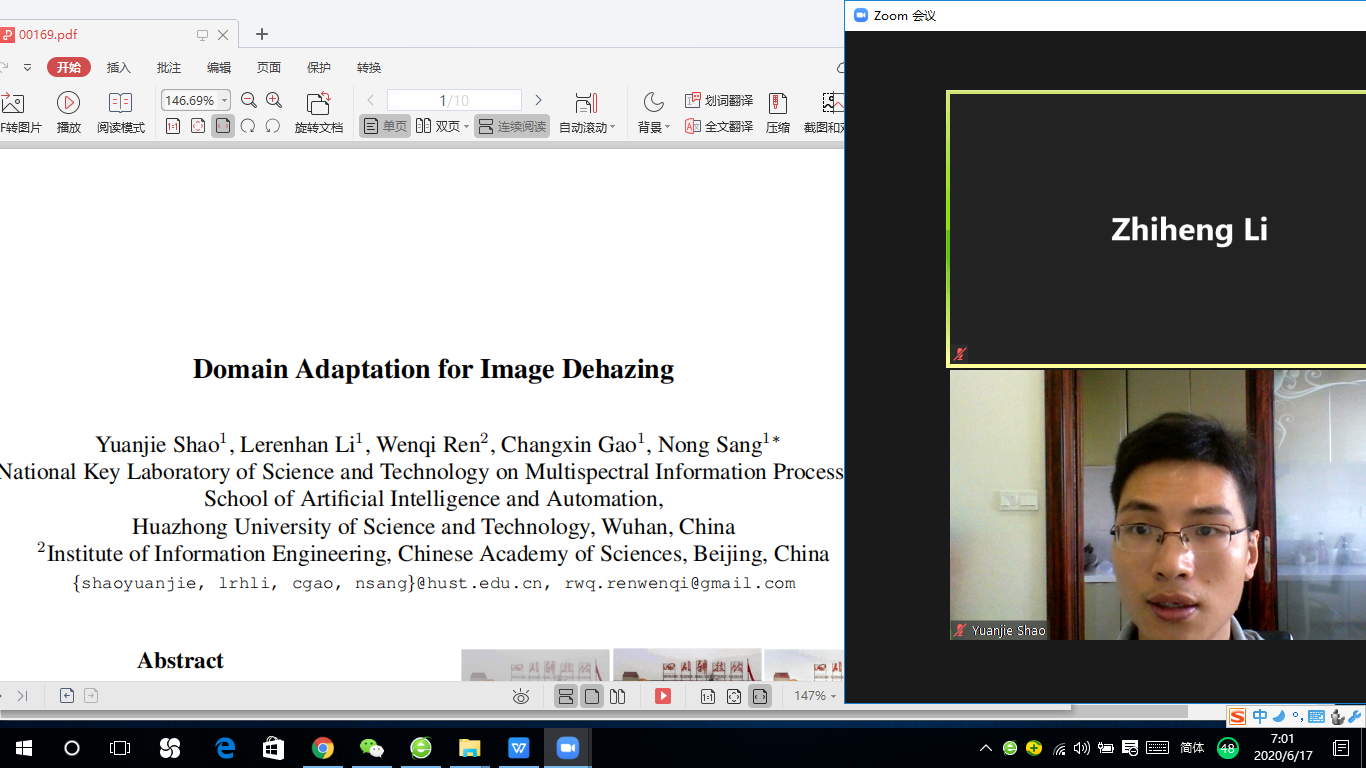The height and width of the screenshot is (768, 1366).
Task: Open the 插入 menu tab
Action: tap(119, 68)
